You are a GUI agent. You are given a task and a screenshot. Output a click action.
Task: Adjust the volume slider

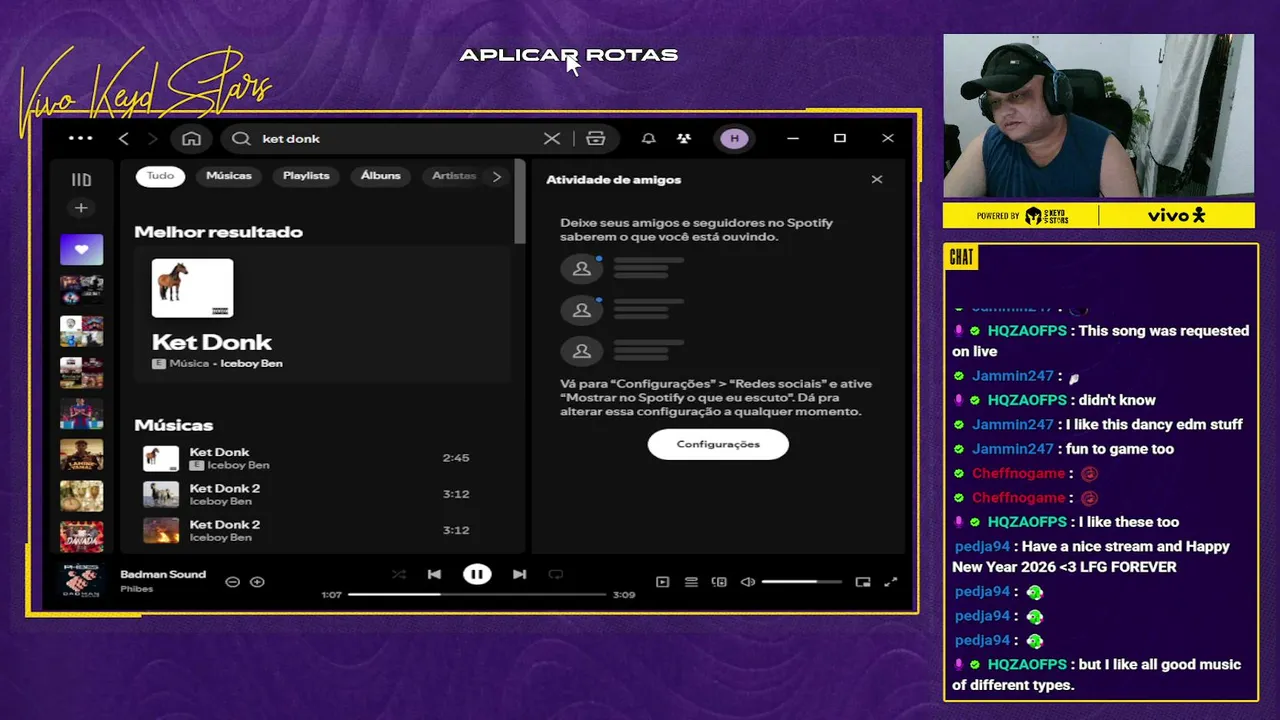click(x=801, y=581)
